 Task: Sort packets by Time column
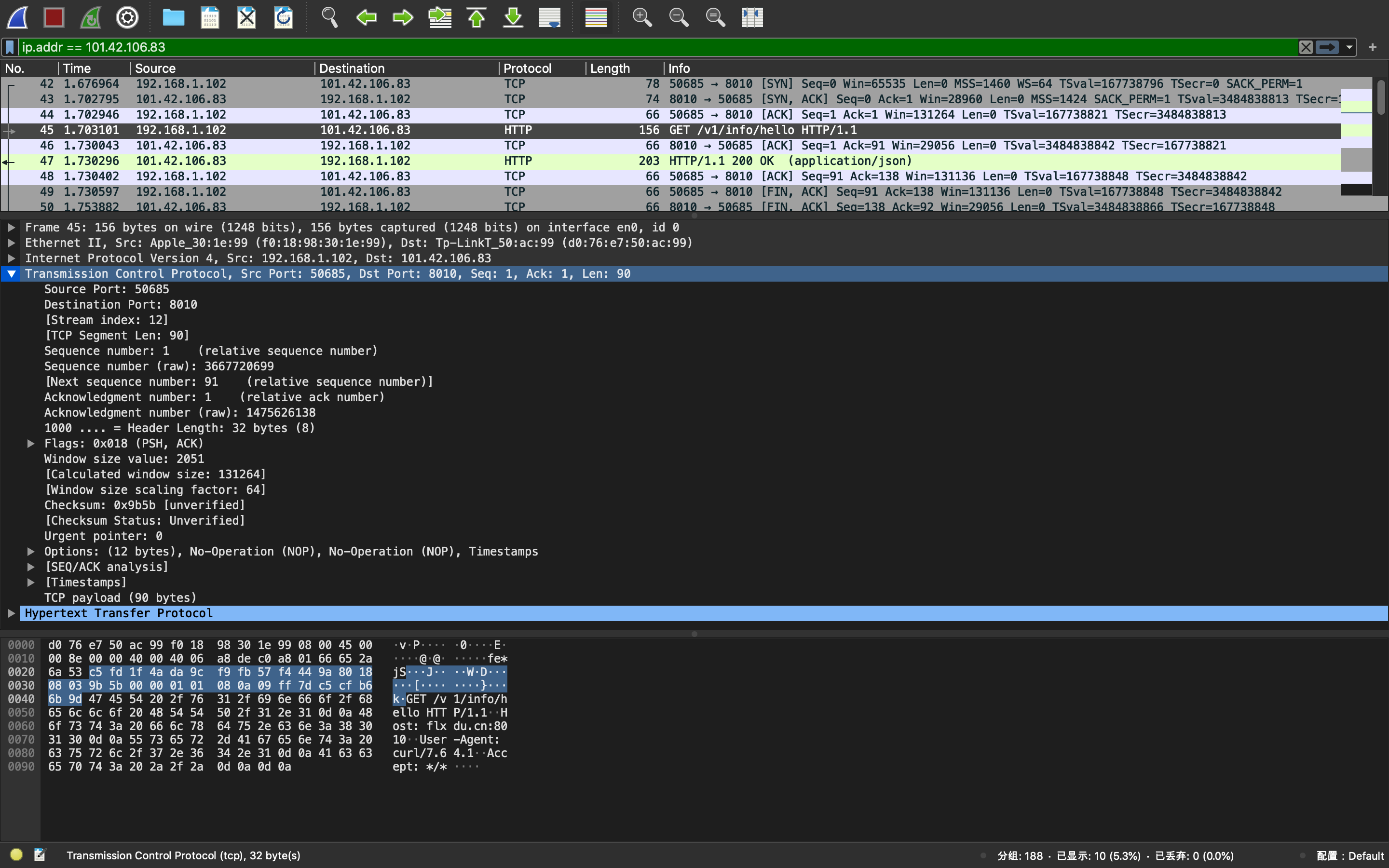(x=94, y=68)
